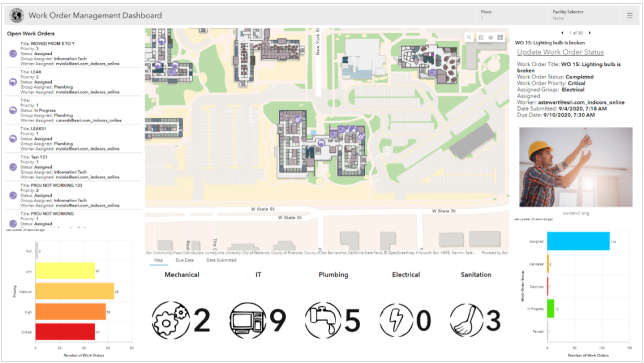Click the Mechanical count 2
644x363 pixels.
click(202, 321)
